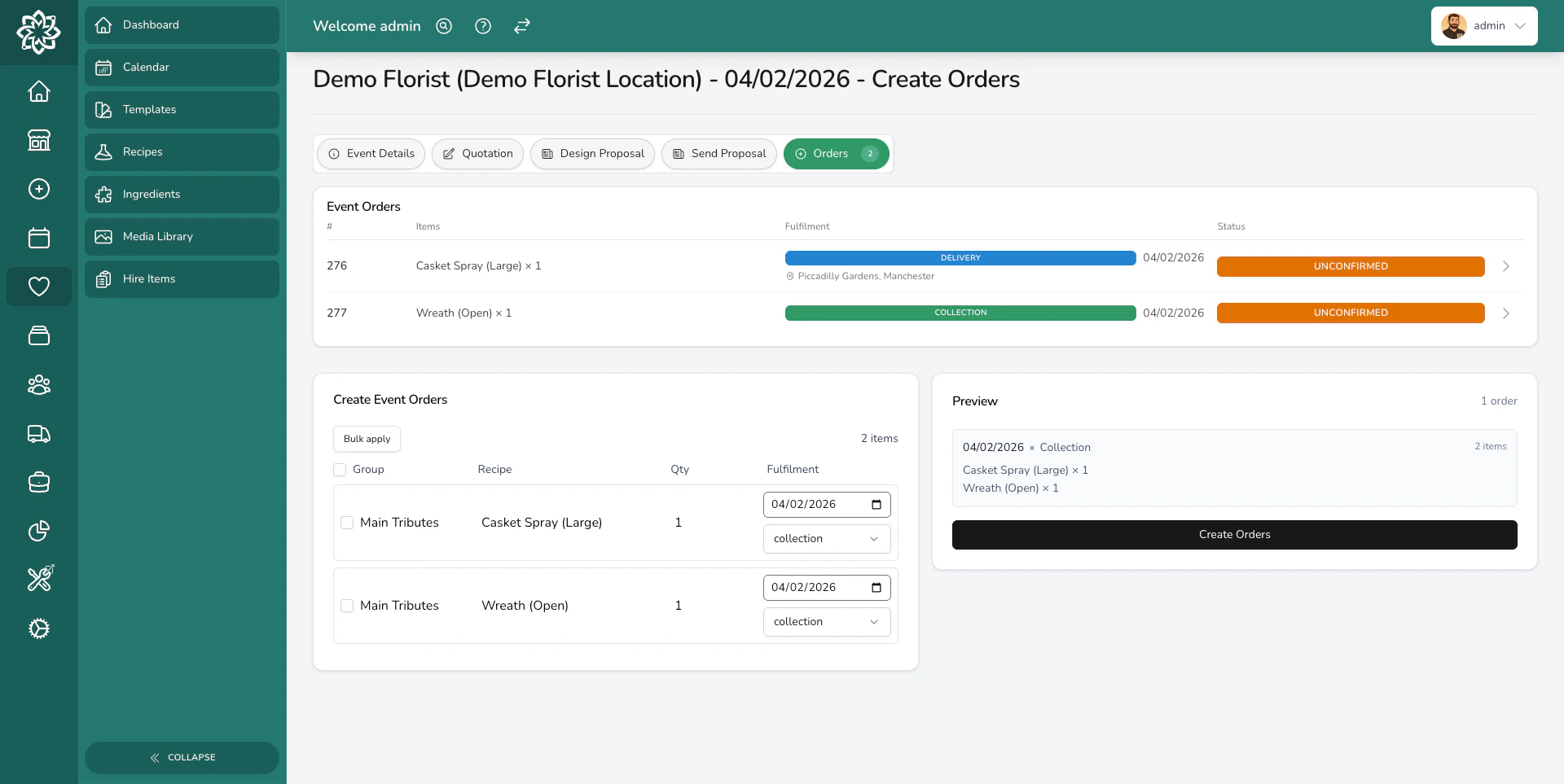The width and height of the screenshot is (1564, 784).
Task: Expand order 276 row chevron
Action: point(1506,266)
